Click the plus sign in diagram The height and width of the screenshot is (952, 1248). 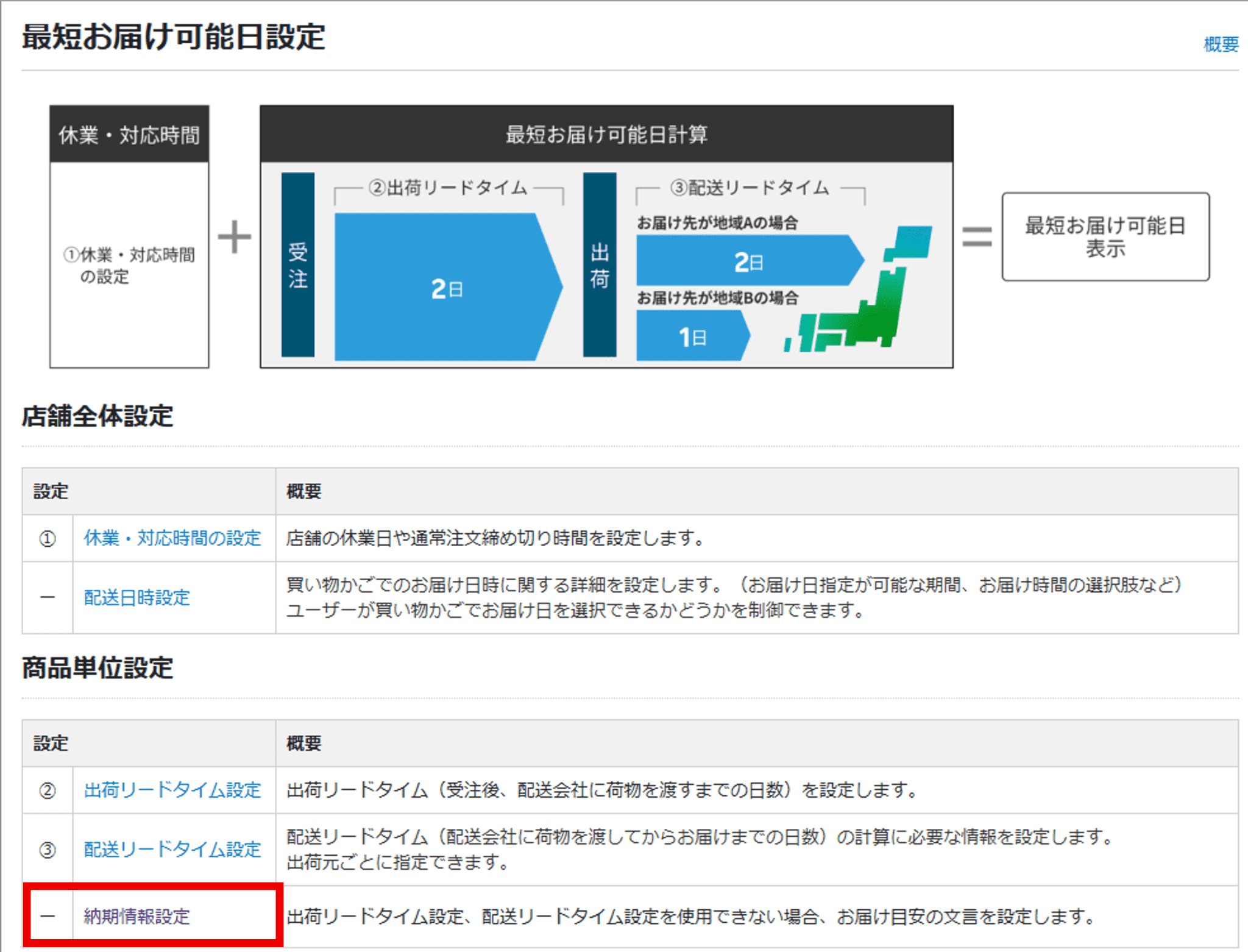coord(235,236)
